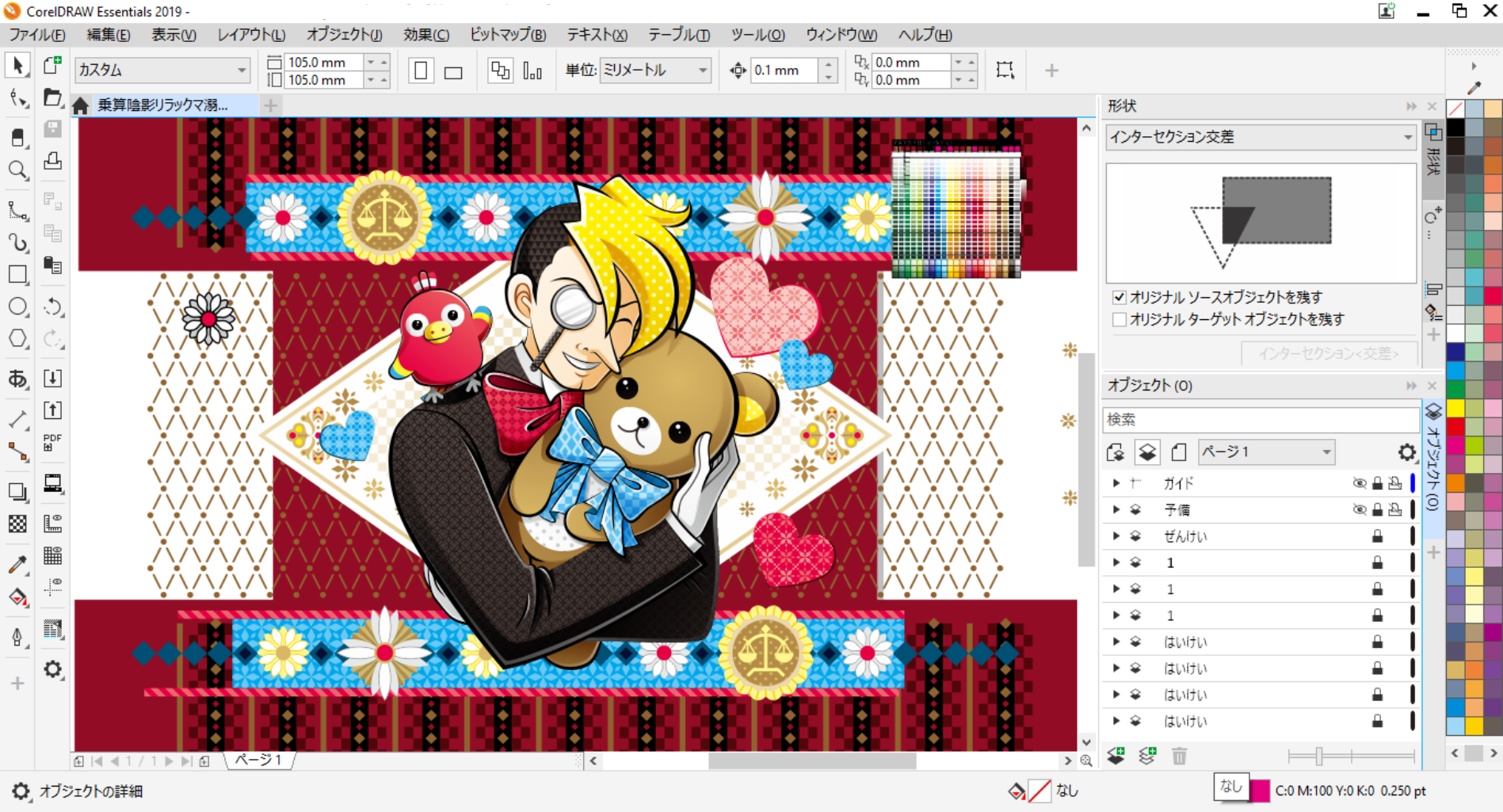Uncheck オリジナル ソースオブジェクトを残す
1503x812 pixels.
[1120, 297]
